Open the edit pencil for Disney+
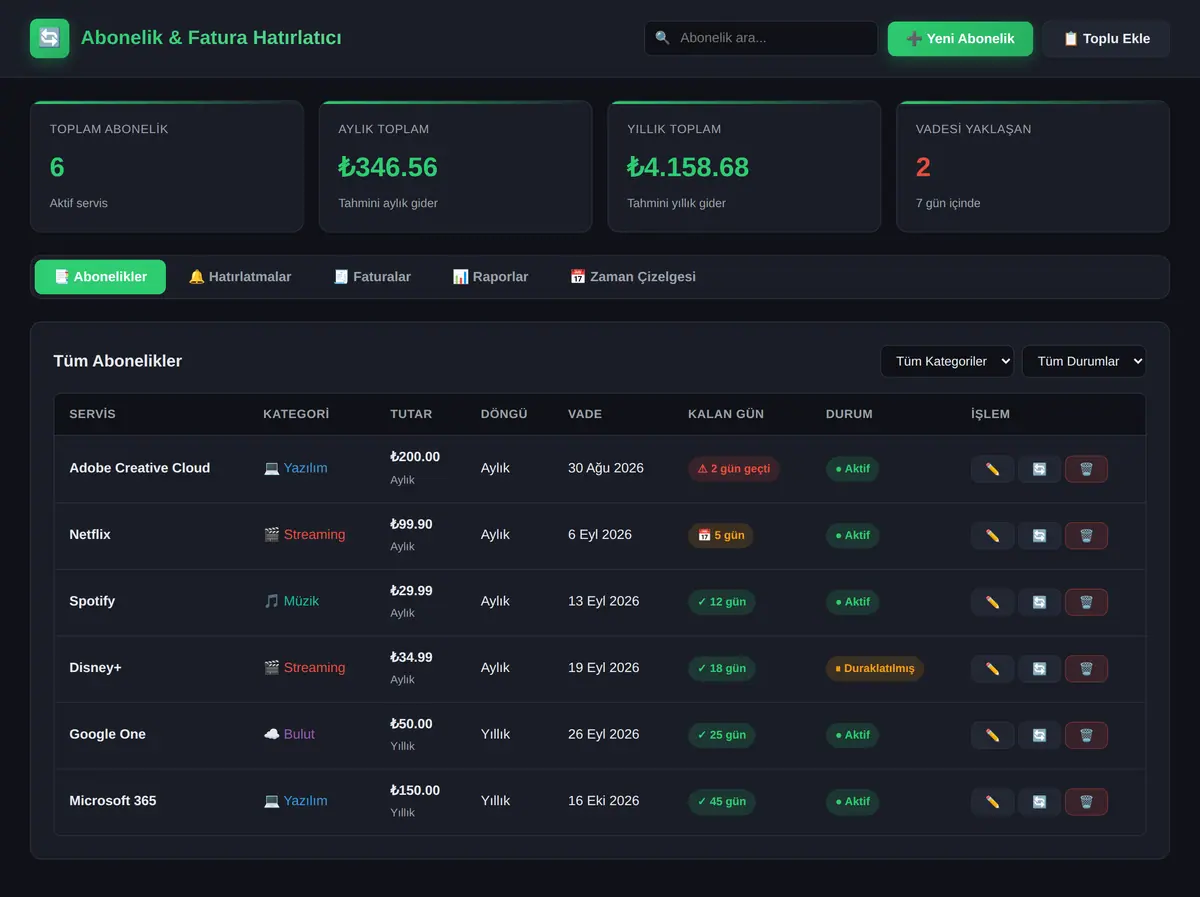Viewport: 1200px width, 897px height. click(x=992, y=669)
